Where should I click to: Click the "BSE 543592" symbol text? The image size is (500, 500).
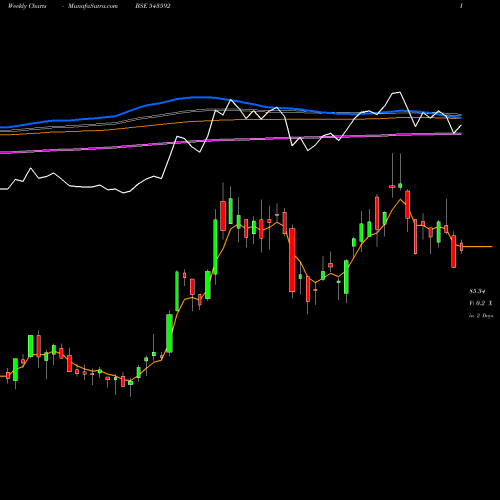[x=153, y=6]
